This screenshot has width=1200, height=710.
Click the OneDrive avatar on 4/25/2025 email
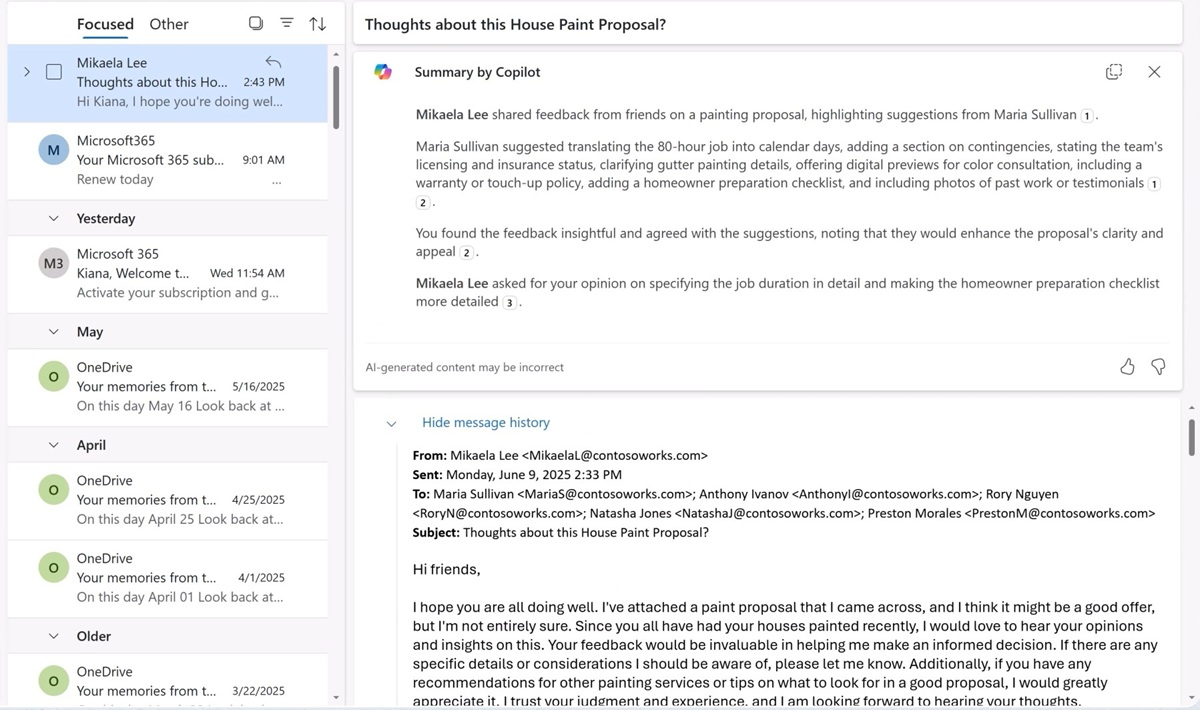click(x=53, y=490)
